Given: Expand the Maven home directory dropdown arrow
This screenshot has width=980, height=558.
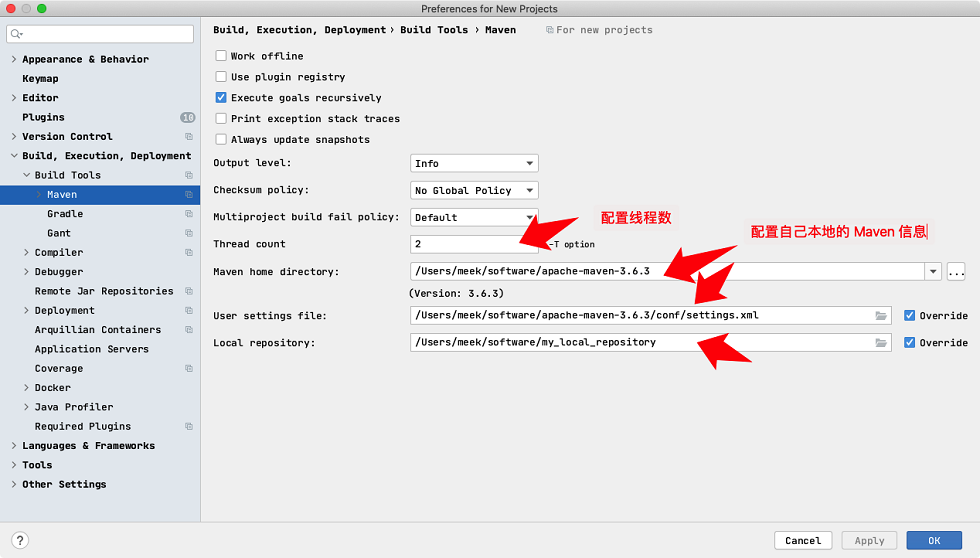Looking at the screenshot, I should coord(932,272).
